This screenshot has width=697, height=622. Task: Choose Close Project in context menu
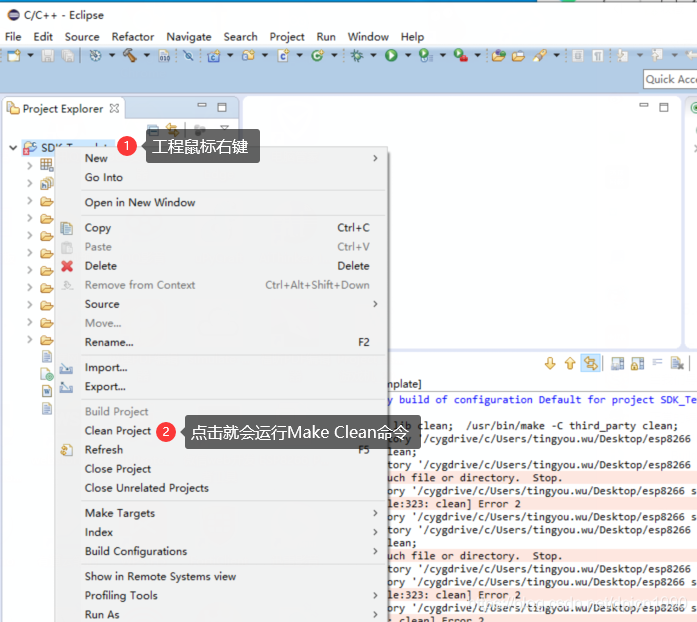pyautogui.click(x=118, y=469)
